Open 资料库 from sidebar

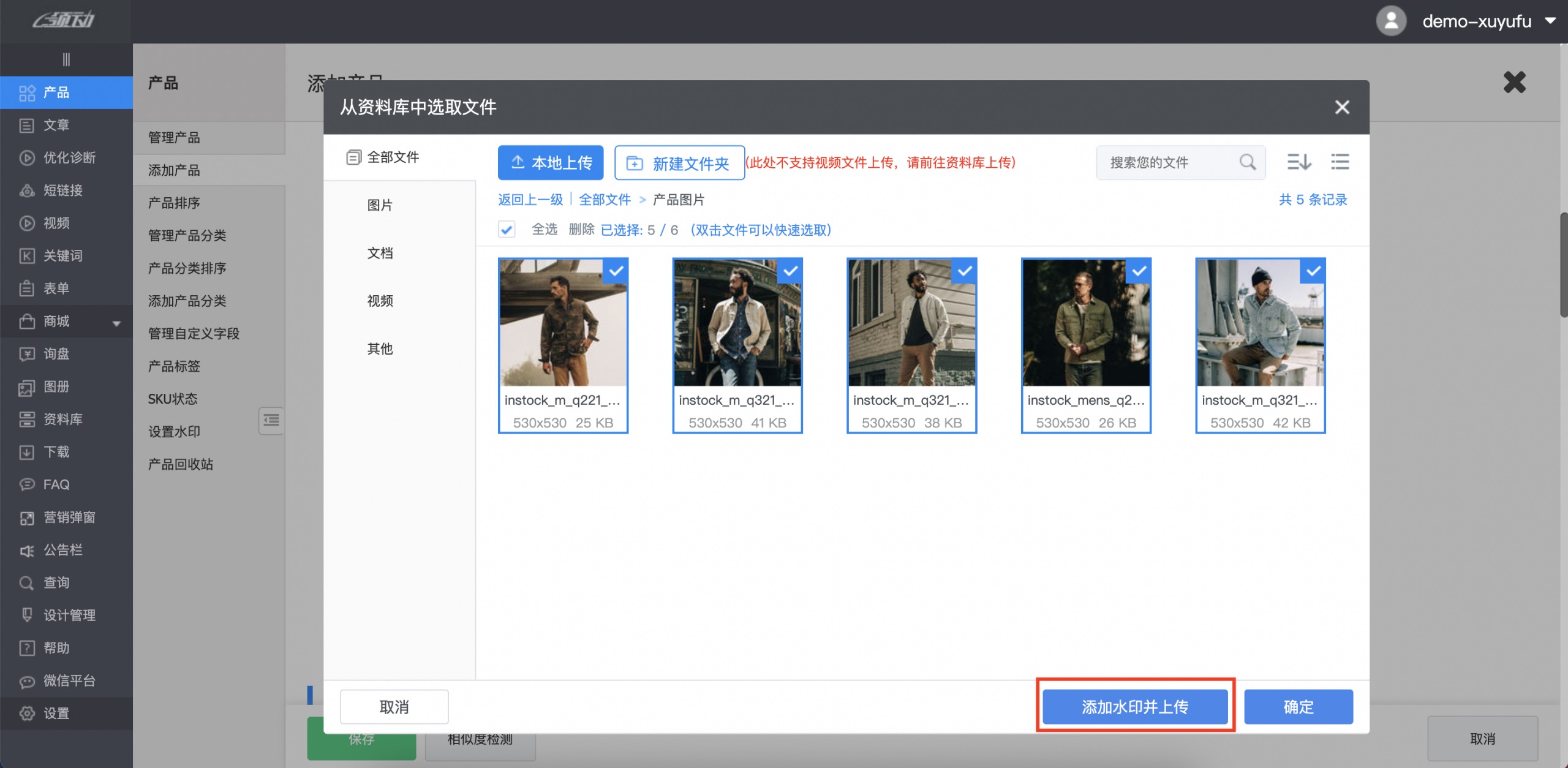(x=62, y=419)
